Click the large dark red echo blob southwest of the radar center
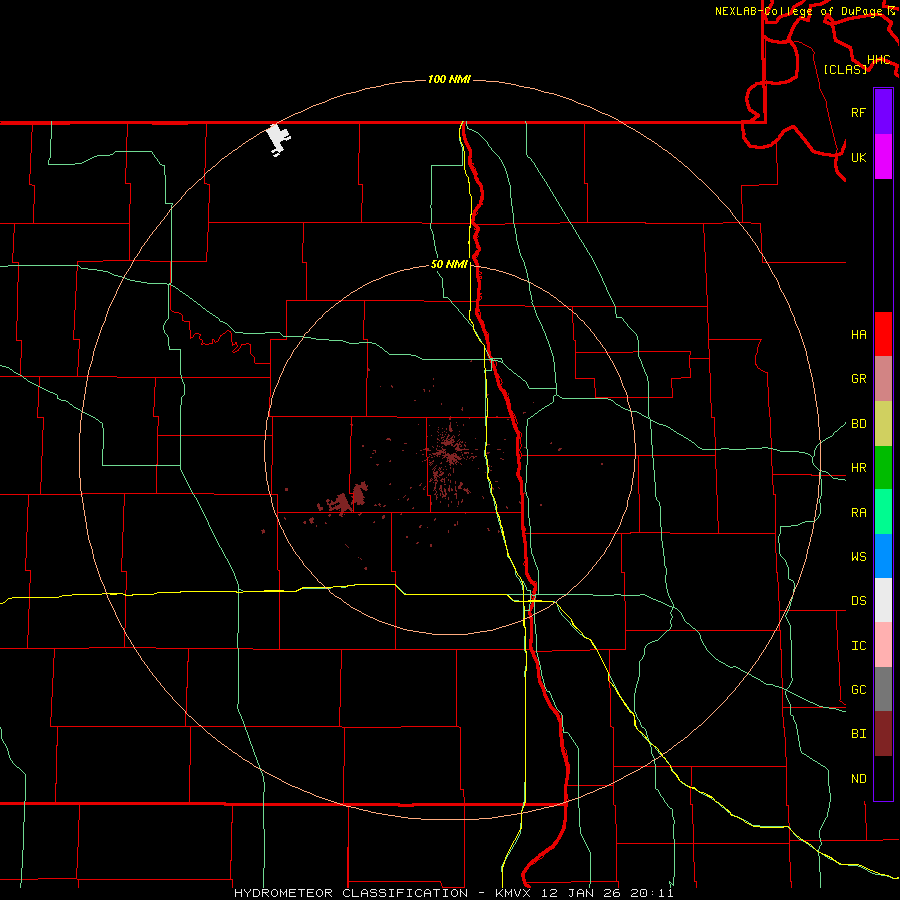Viewport: 900px width, 900px height. coord(344,499)
